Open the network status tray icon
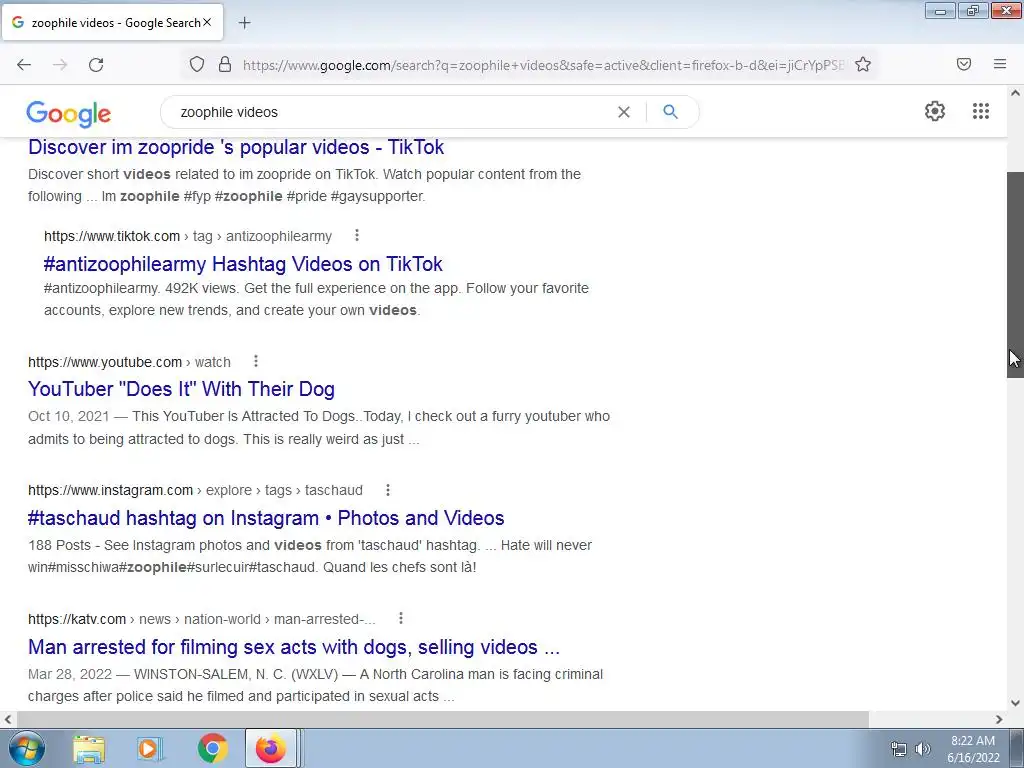 899,749
